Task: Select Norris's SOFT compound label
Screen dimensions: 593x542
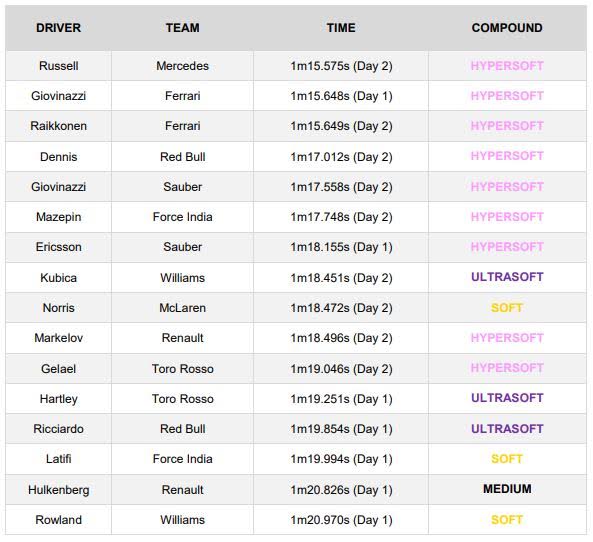Action: [507, 308]
